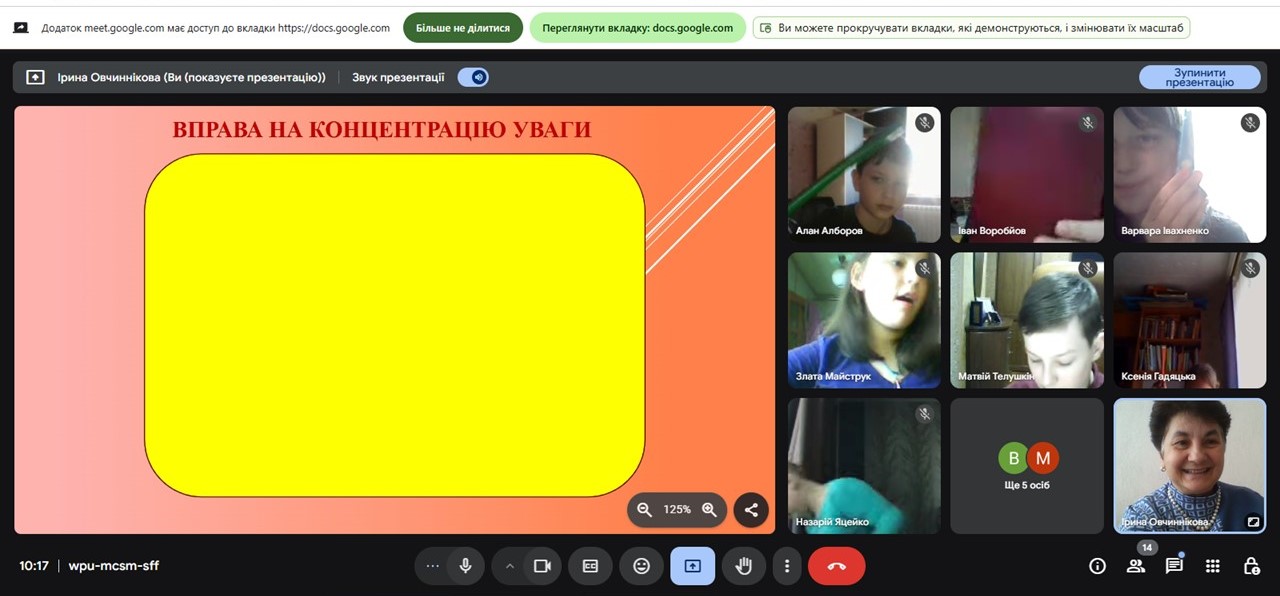Click muted mic icon on Алан Алборов tile
Screen dimensions: 1280x596
[x=925, y=123]
